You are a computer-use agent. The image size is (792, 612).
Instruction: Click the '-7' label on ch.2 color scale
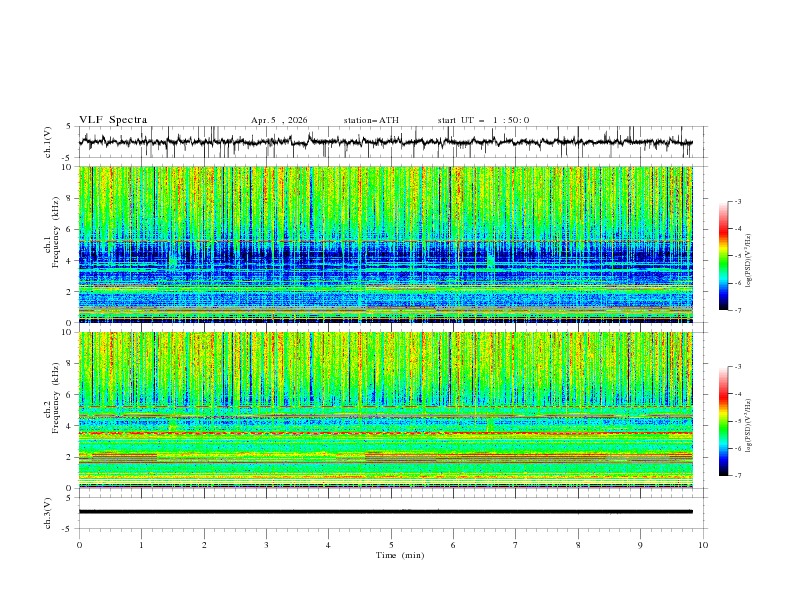[x=738, y=476]
